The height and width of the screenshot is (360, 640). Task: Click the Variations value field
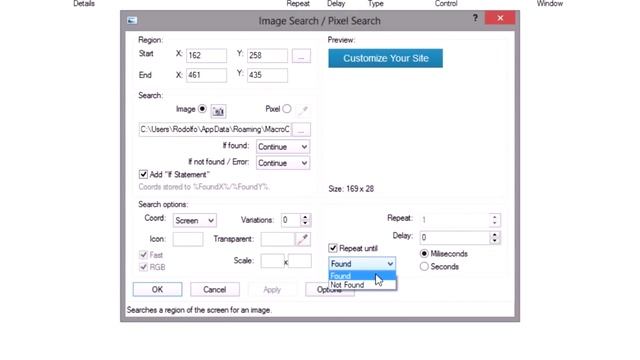pos(291,220)
